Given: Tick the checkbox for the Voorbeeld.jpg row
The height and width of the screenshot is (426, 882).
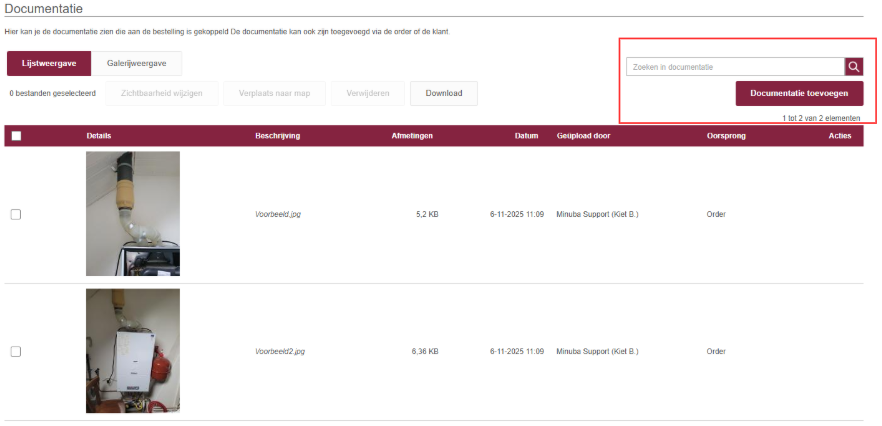Looking at the screenshot, I should [x=16, y=214].
